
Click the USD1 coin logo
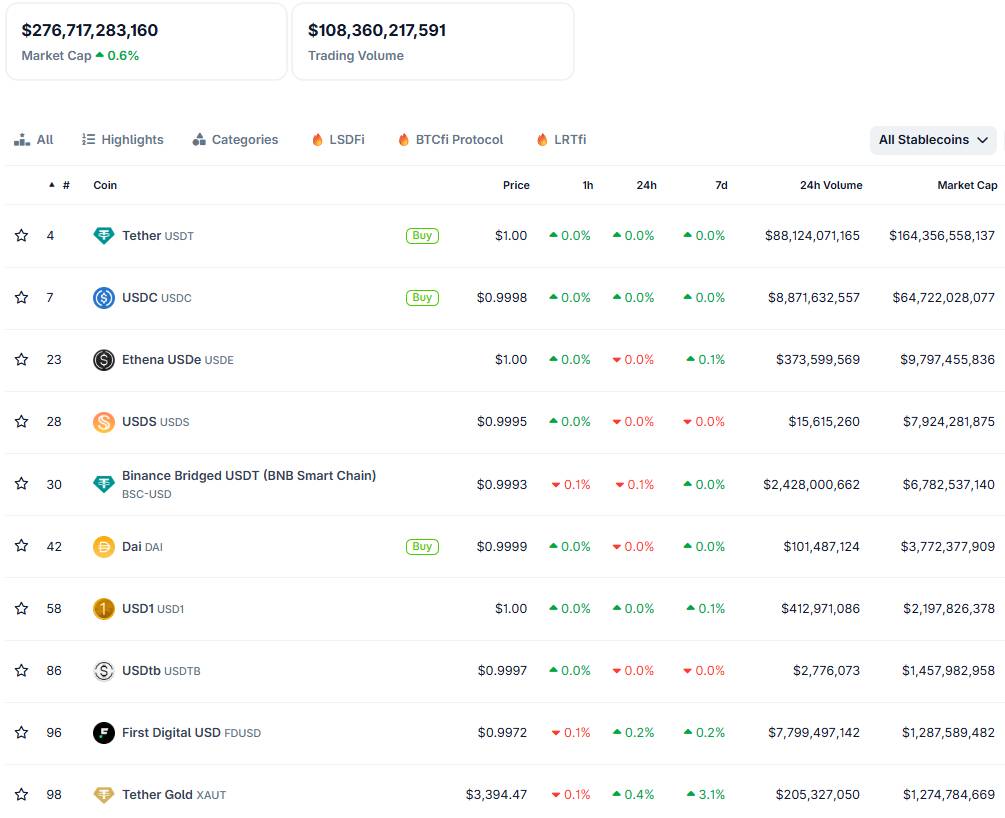coord(104,608)
